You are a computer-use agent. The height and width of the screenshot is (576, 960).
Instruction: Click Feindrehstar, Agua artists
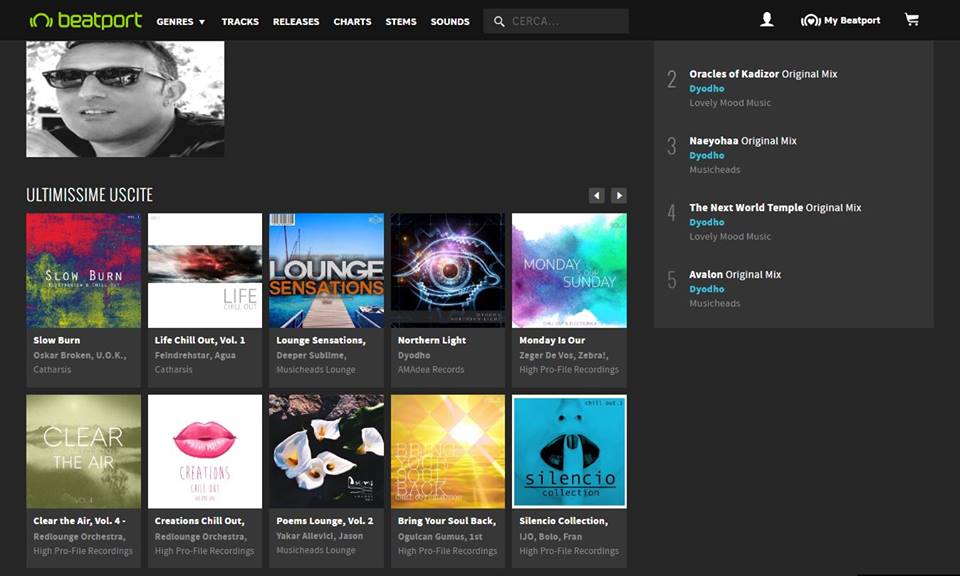click(195, 355)
